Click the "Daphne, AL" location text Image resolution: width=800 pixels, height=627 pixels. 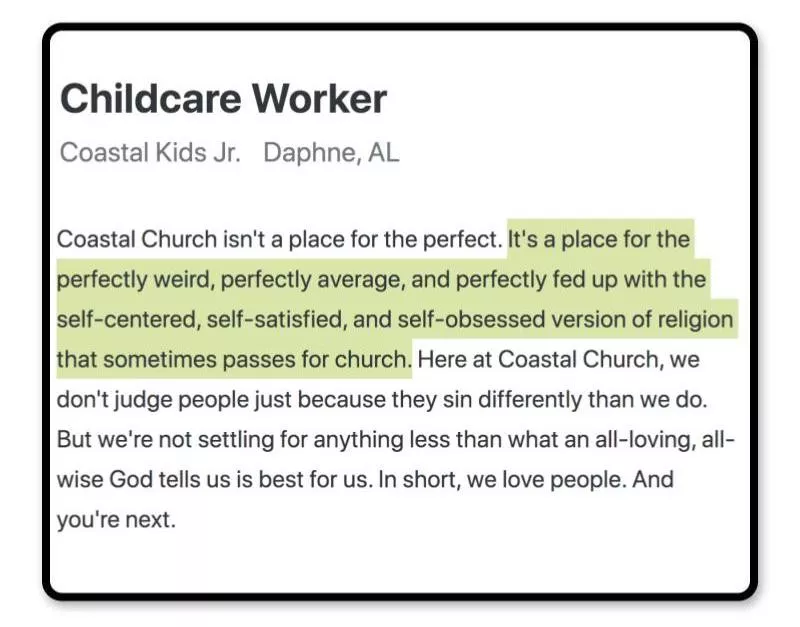click(x=331, y=153)
